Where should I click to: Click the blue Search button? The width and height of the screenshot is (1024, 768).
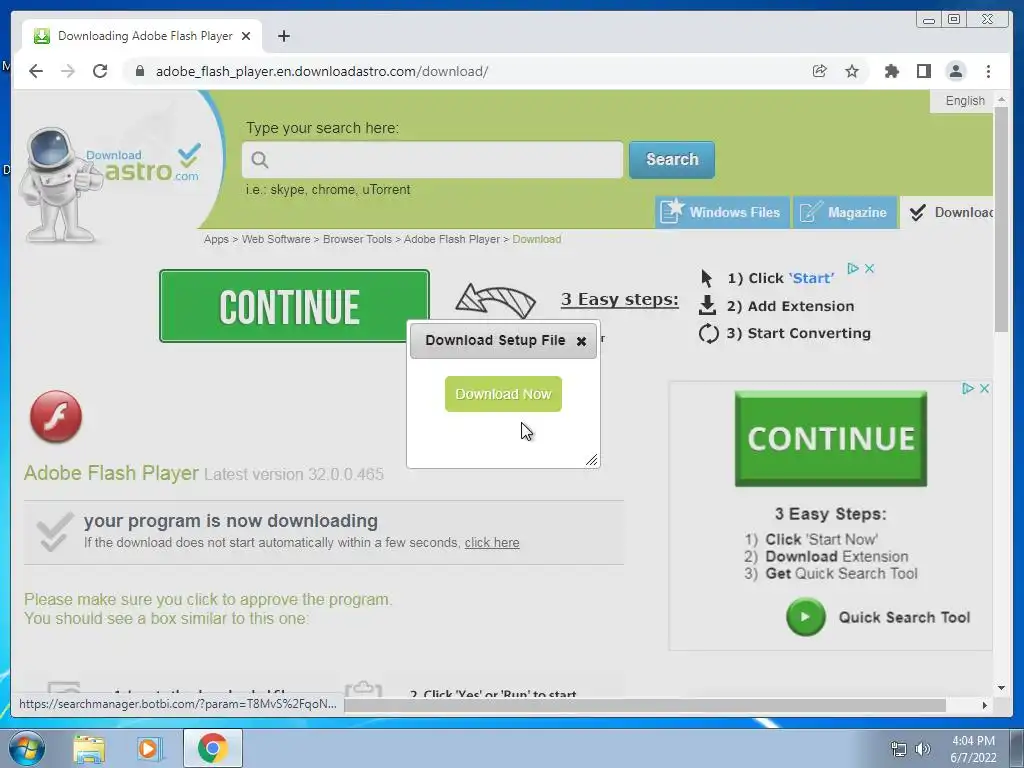[x=672, y=159]
